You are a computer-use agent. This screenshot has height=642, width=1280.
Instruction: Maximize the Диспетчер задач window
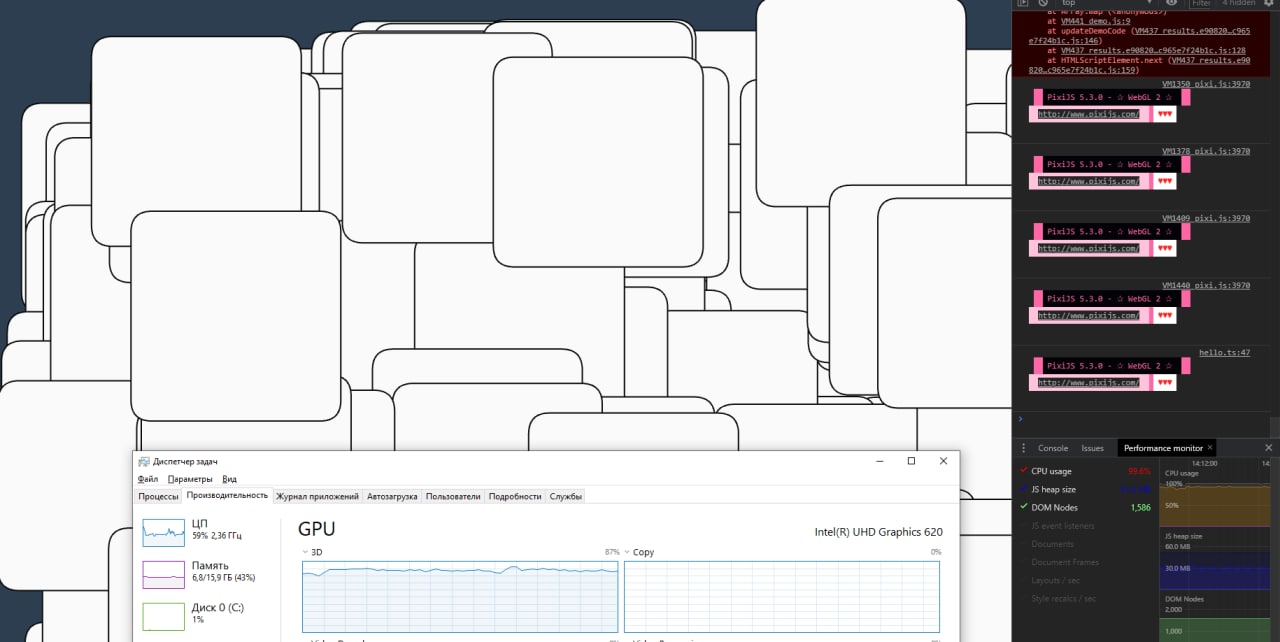(911, 461)
